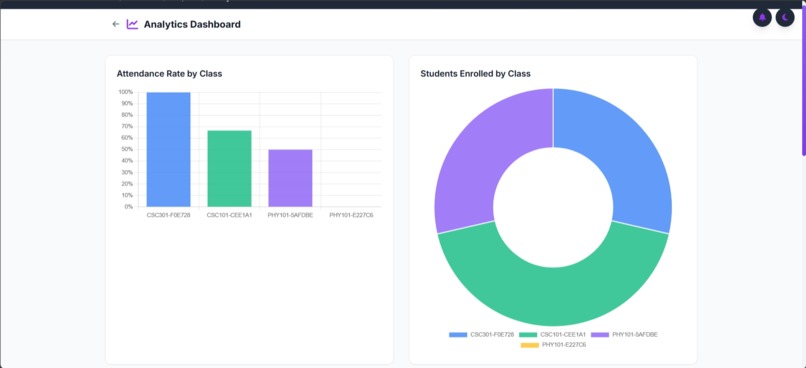The image size is (806, 368).
Task: Toggle CSC101-CEE1A1 green legend swatch
Action: (x=528, y=335)
